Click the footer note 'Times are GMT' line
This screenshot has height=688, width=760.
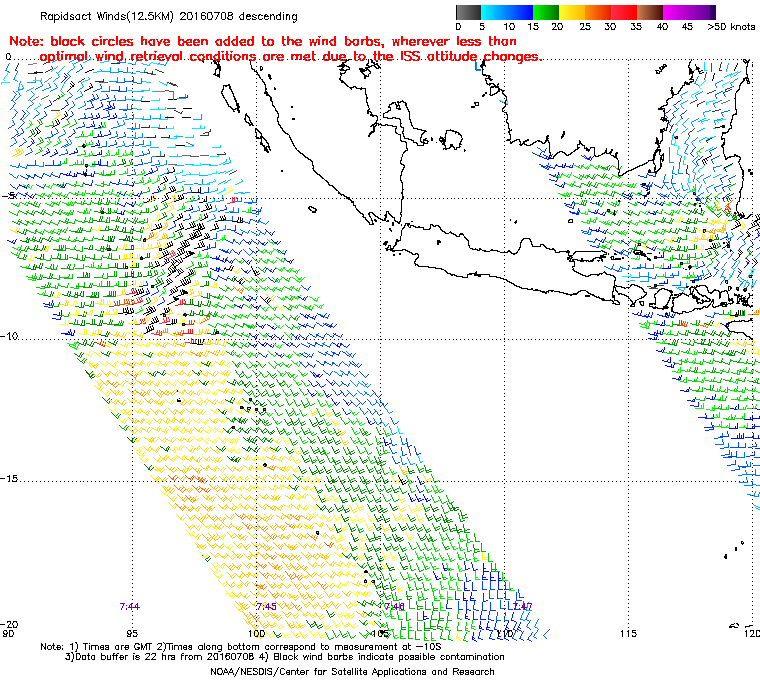[241, 647]
